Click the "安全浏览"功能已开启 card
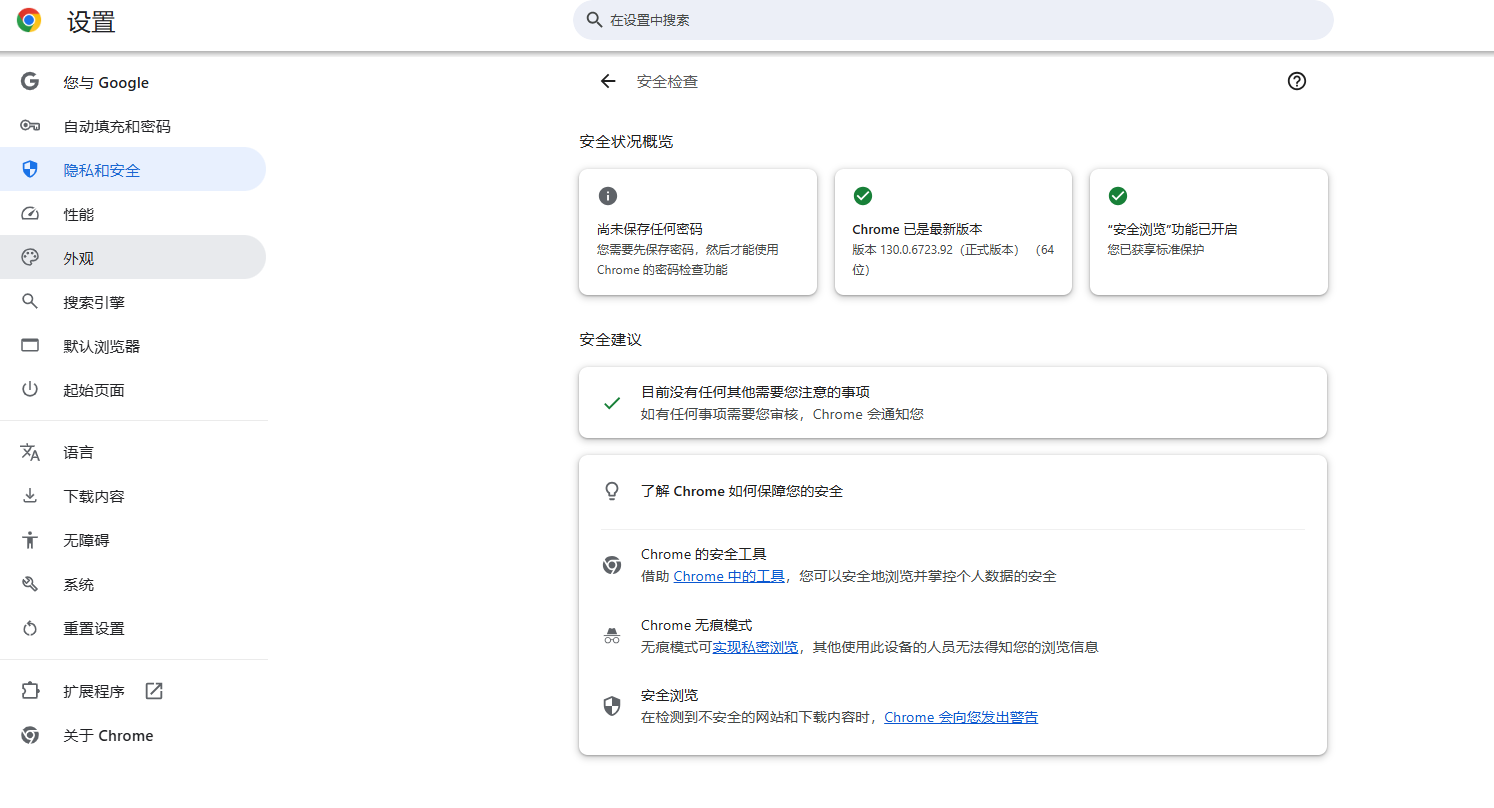The height and width of the screenshot is (808, 1494). pyautogui.click(x=1209, y=232)
